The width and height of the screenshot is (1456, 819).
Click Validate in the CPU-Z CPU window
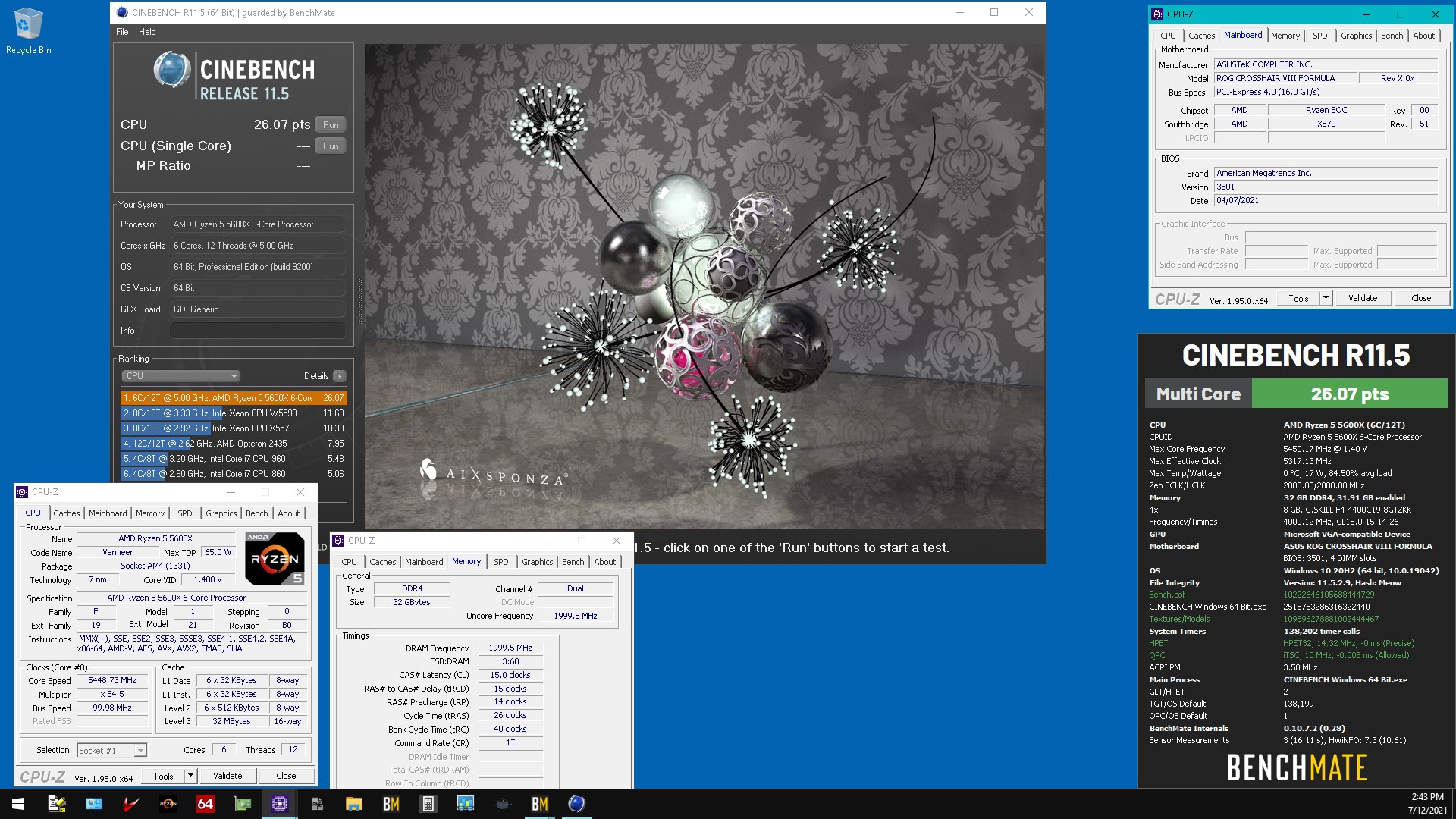tap(227, 776)
